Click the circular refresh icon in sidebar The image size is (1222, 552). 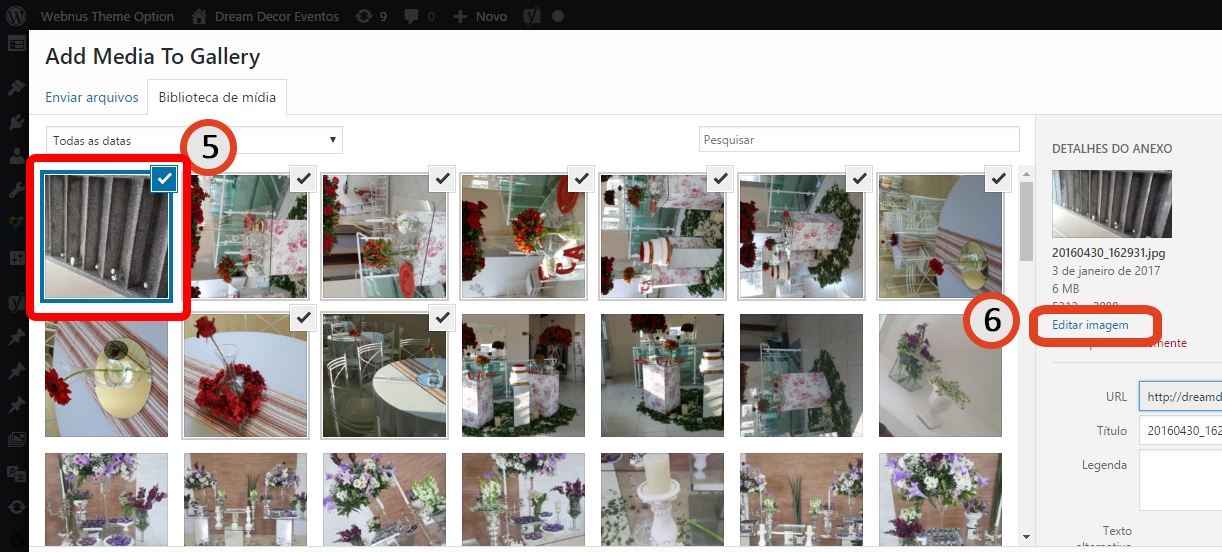16,506
